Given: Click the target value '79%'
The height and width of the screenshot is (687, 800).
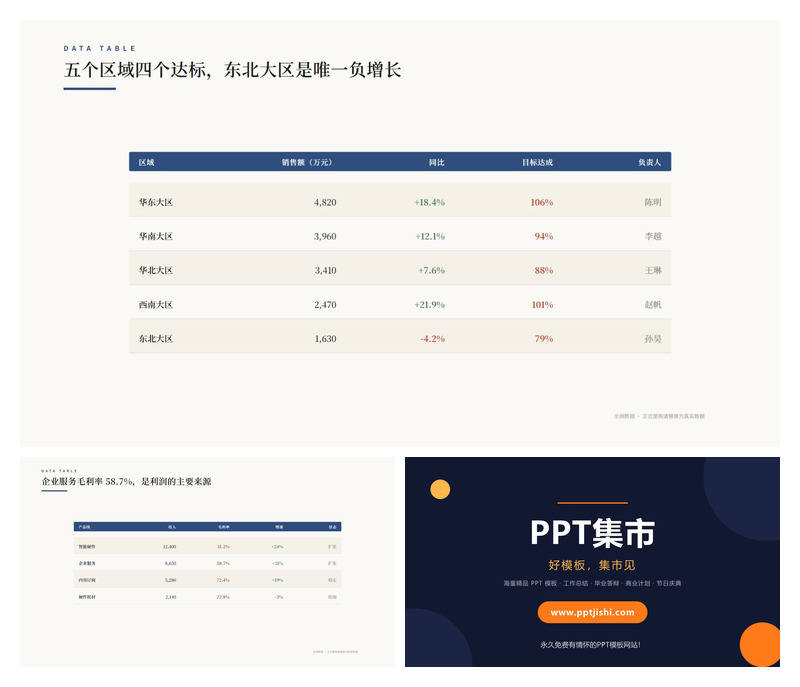Looking at the screenshot, I should point(544,339).
